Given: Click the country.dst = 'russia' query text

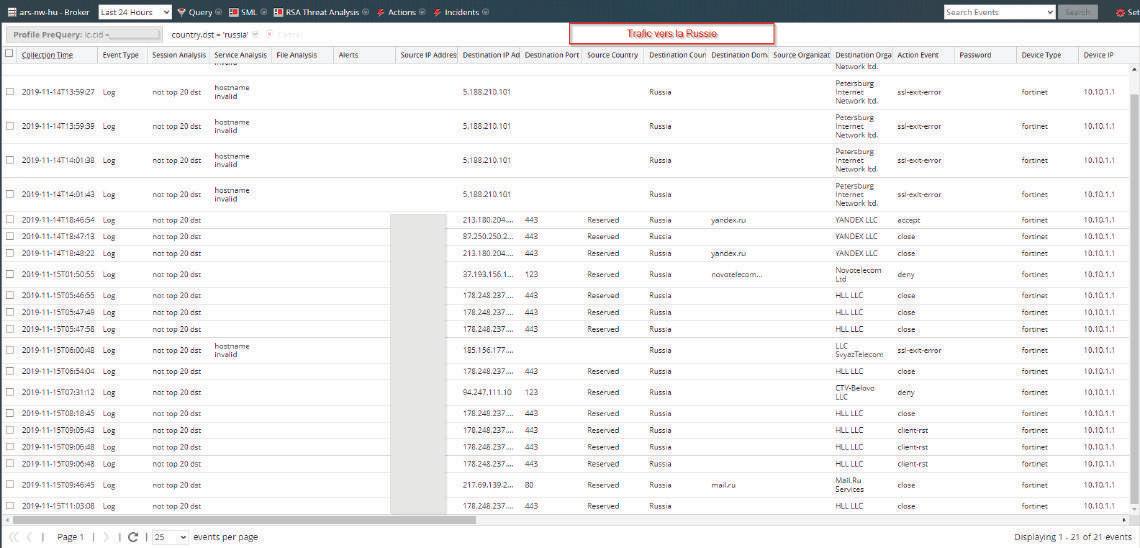Looking at the screenshot, I should click(x=209, y=35).
